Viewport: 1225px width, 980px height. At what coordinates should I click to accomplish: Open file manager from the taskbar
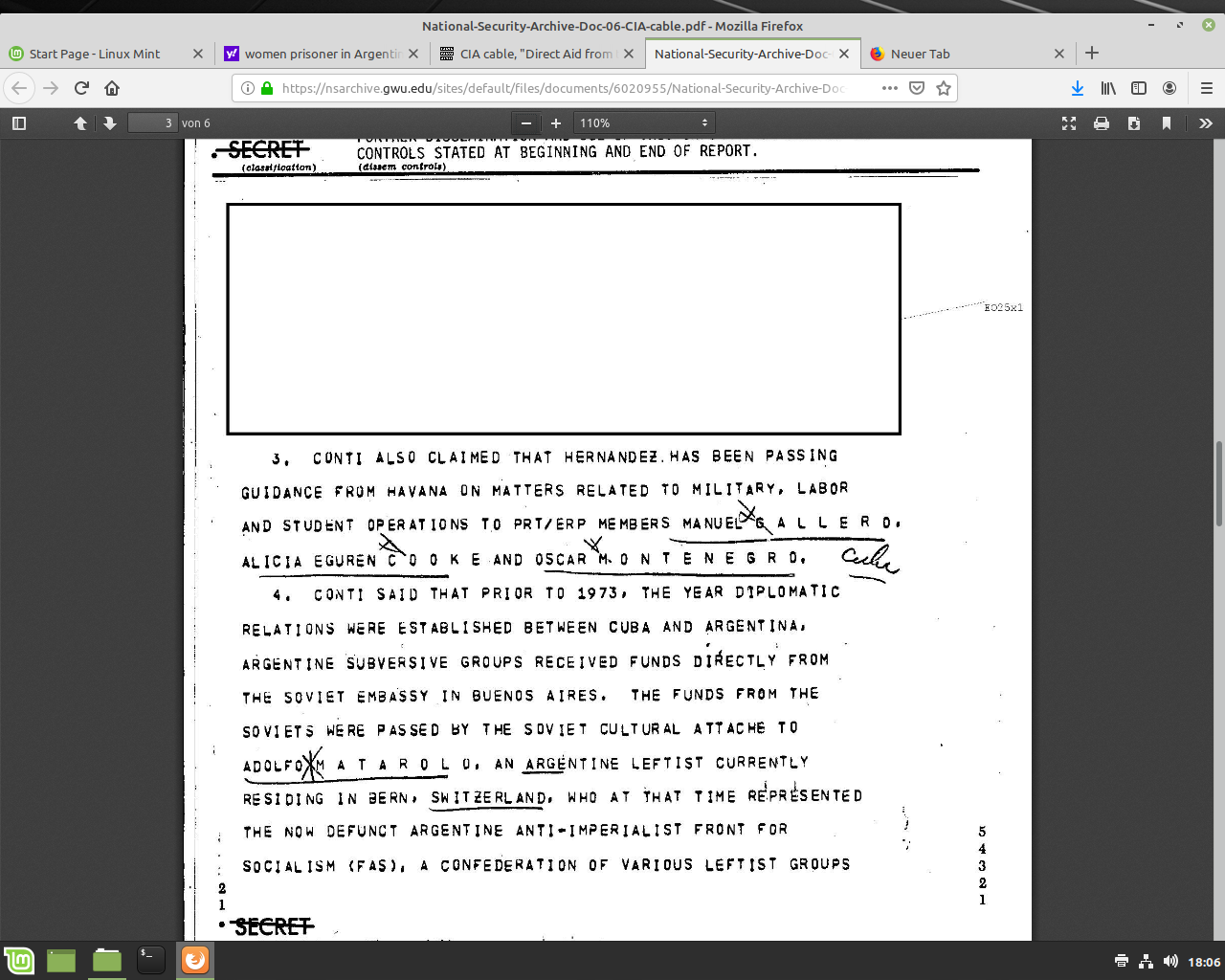(107, 960)
